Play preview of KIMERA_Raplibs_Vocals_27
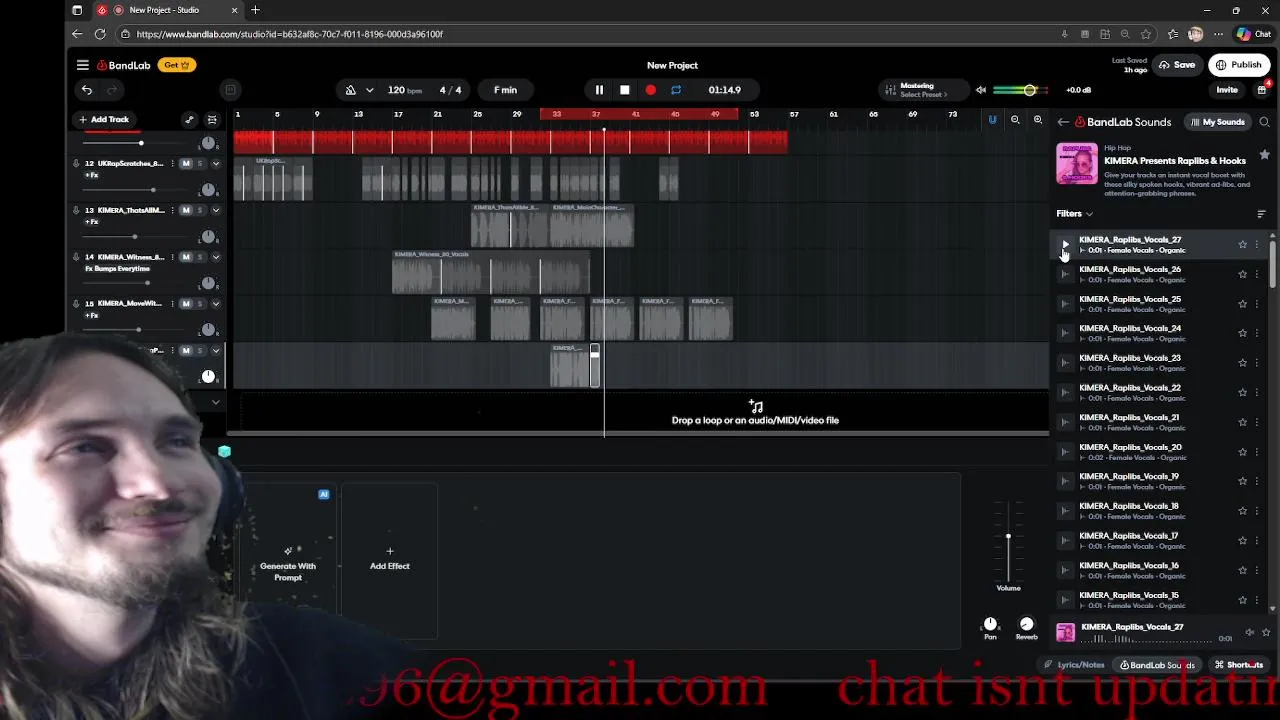This screenshot has width=1280, height=720. (x=1065, y=244)
